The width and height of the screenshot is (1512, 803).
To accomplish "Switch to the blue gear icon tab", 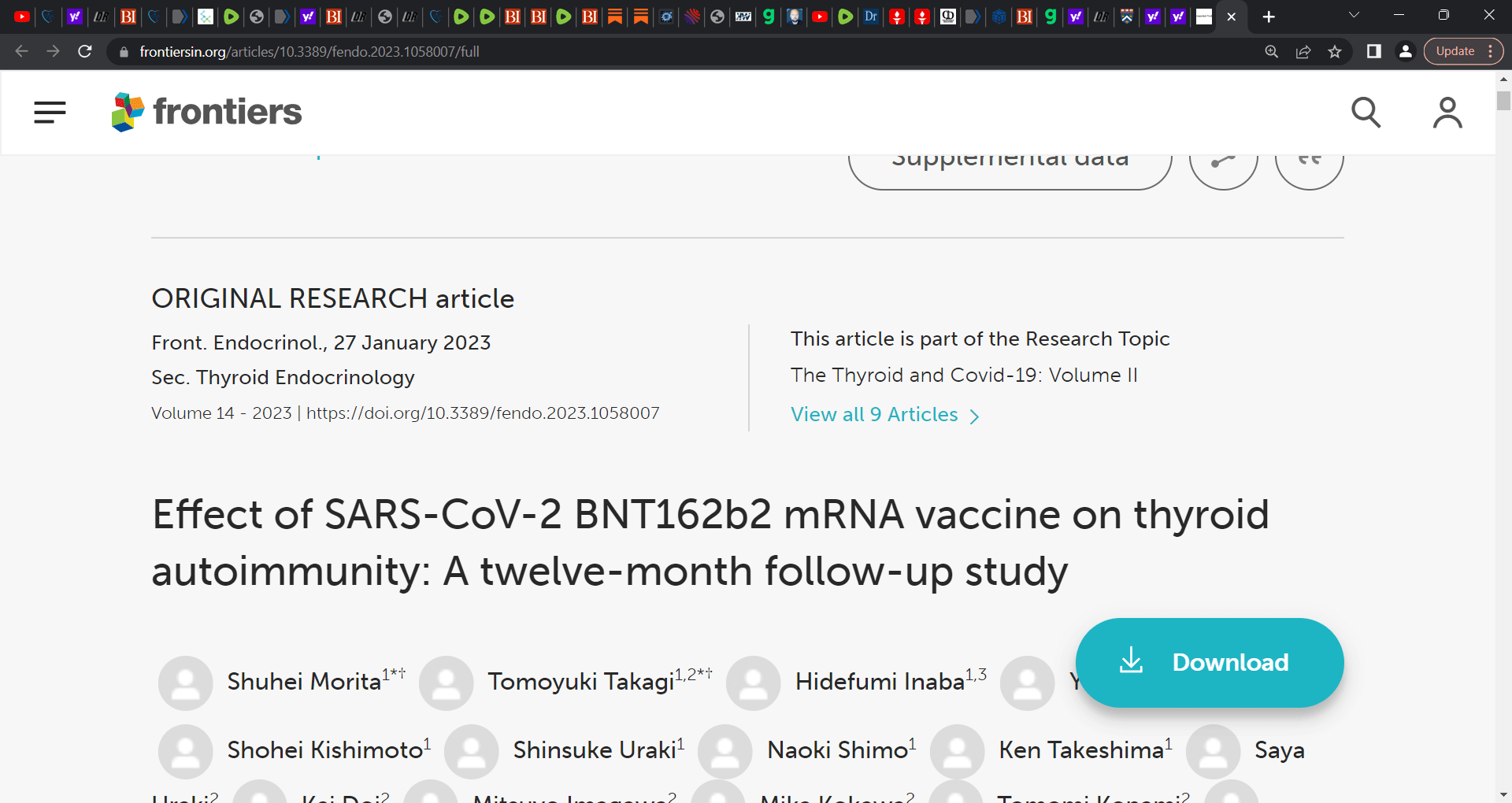I will coord(666,17).
